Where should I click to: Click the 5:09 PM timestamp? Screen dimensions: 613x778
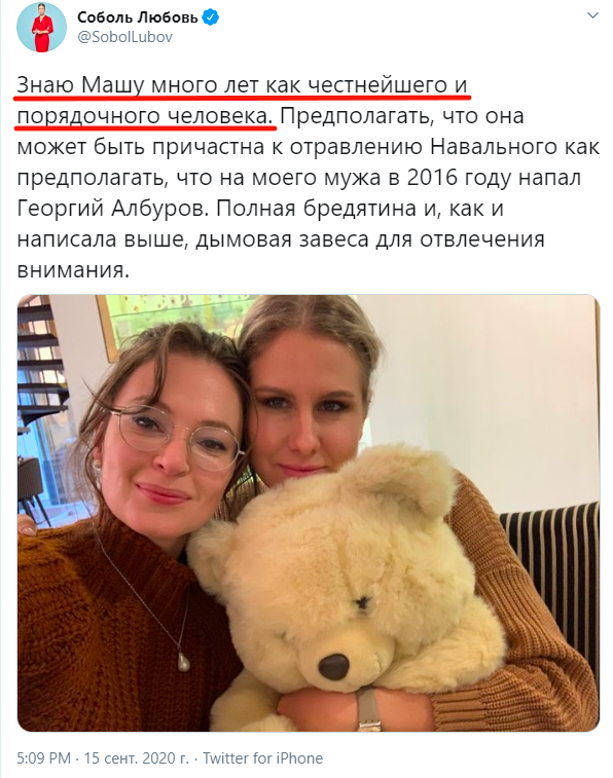[44, 758]
